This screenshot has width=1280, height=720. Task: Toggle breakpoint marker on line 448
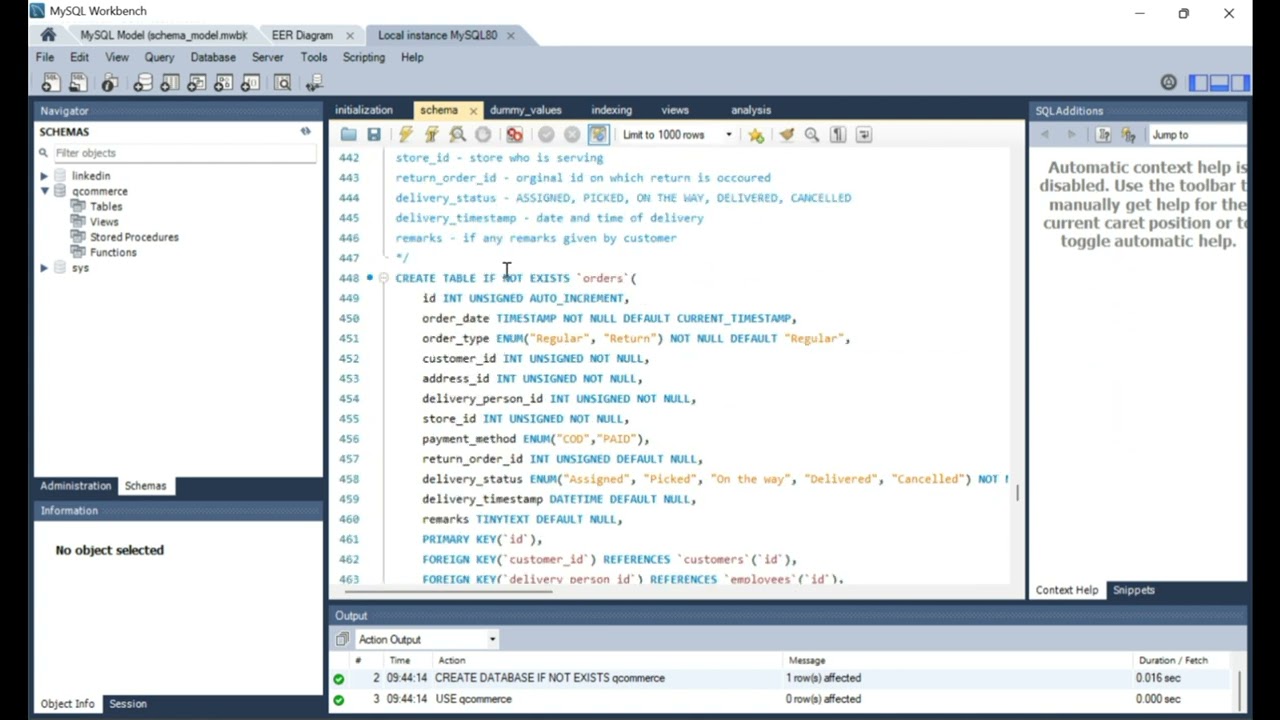click(x=370, y=278)
